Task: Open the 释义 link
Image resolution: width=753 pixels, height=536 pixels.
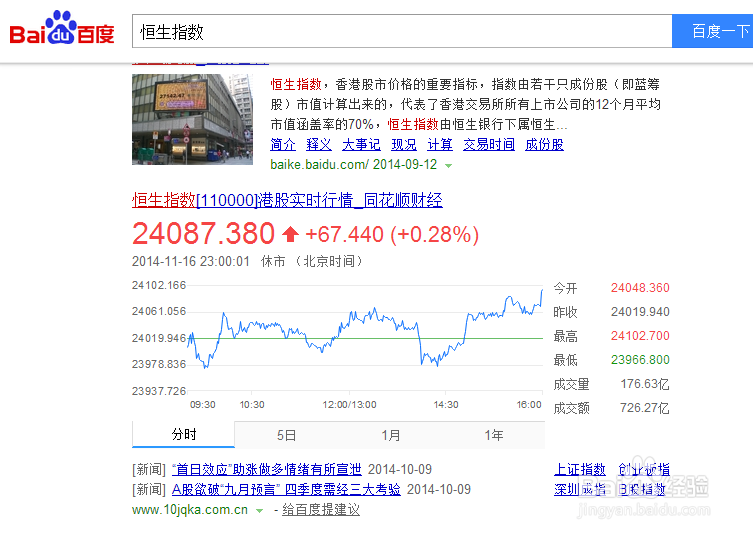Action: [319, 145]
